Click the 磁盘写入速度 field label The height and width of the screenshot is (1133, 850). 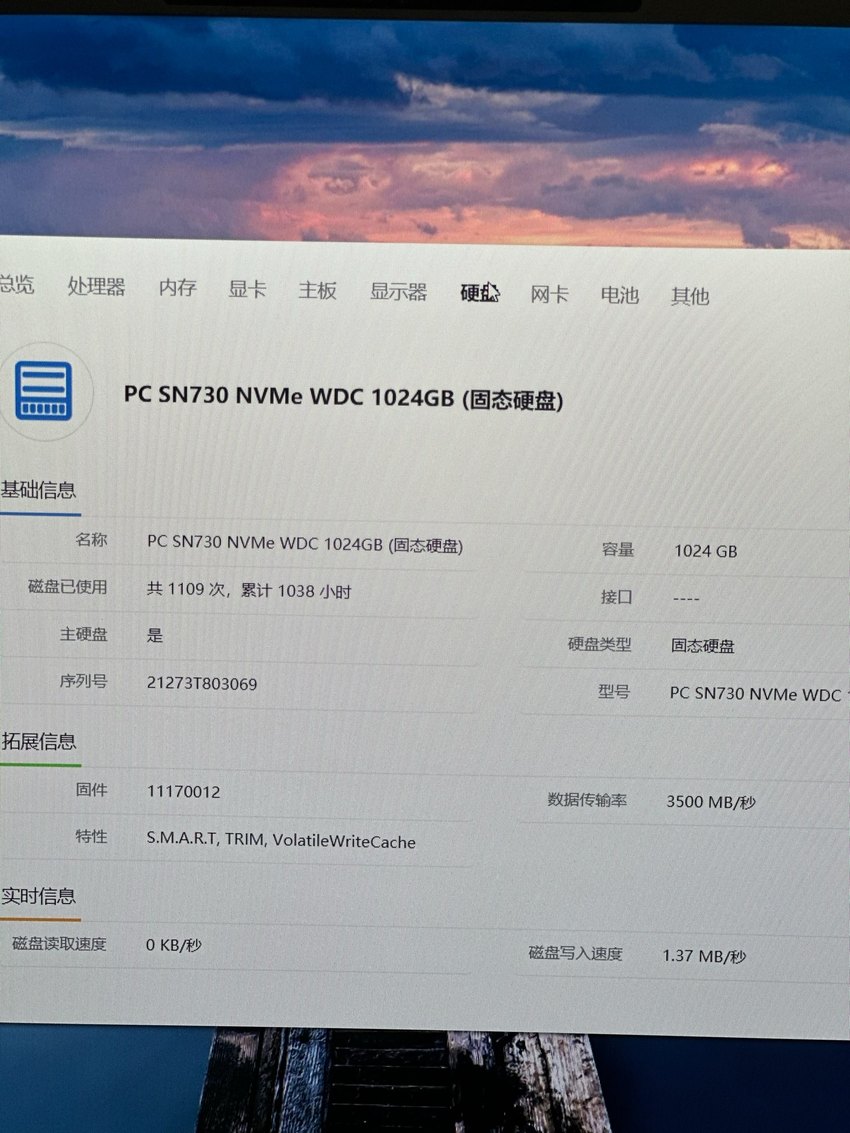(x=575, y=954)
